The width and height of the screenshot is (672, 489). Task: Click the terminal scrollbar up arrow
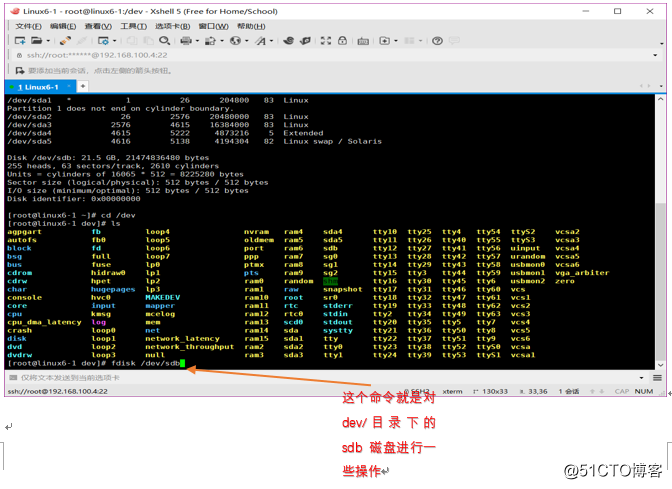(x=660, y=99)
